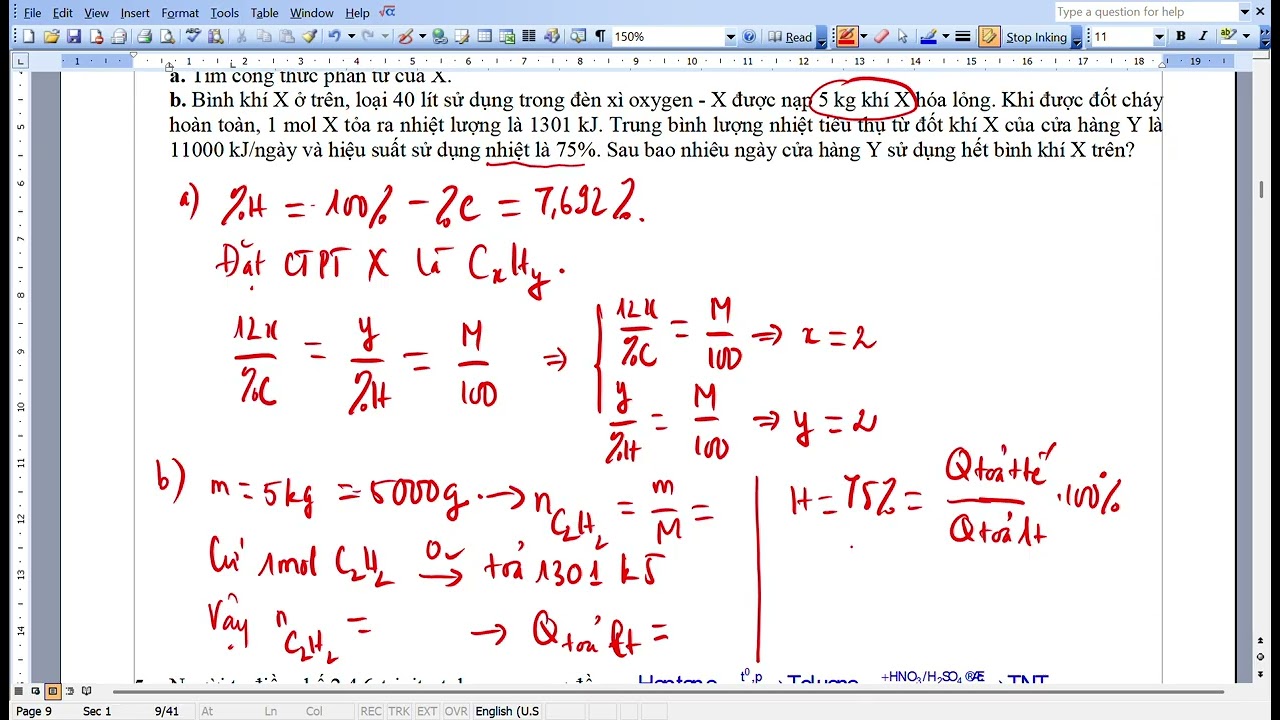Insert Table icon
1280x720 pixels.
click(x=484, y=36)
